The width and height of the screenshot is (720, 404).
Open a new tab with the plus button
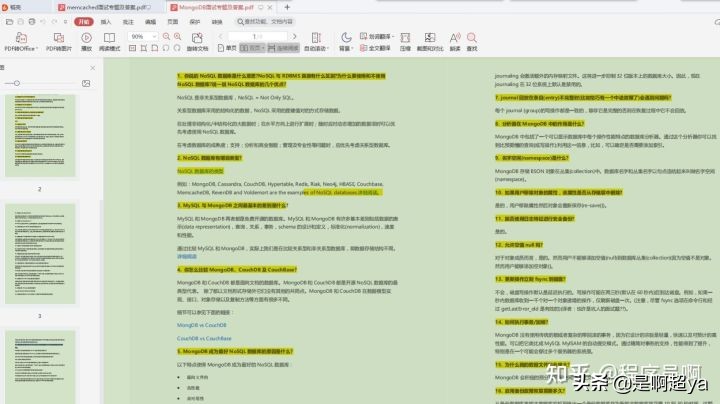tap(287, 7)
